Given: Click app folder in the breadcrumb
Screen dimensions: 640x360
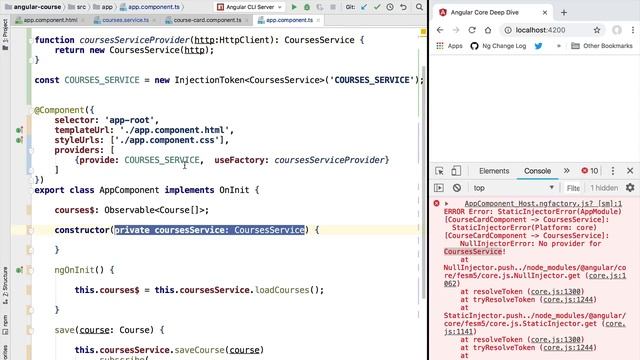Looking at the screenshot, I should click(x=103, y=7).
